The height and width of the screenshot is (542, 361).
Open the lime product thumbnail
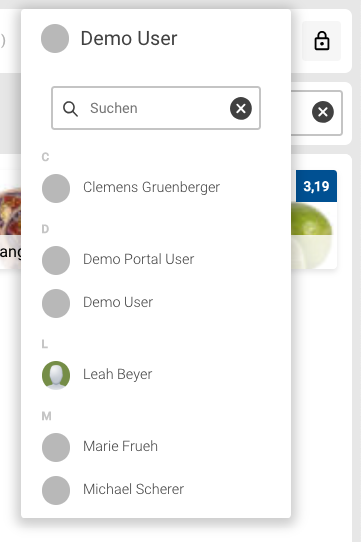coord(314,235)
